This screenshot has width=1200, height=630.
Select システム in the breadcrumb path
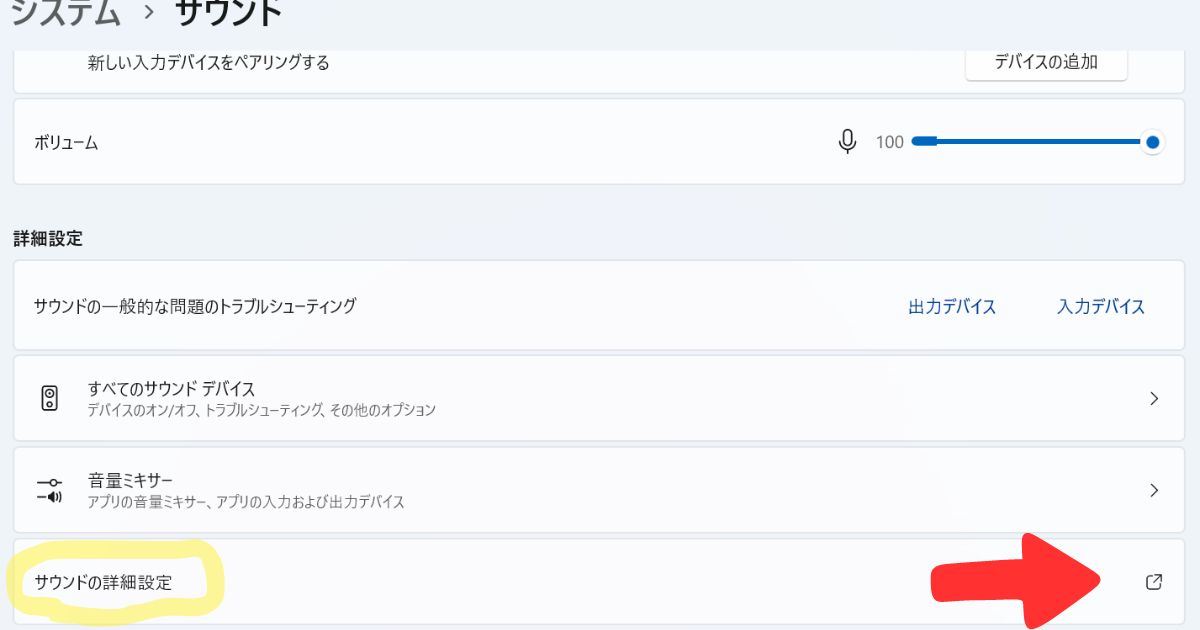[65, 10]
